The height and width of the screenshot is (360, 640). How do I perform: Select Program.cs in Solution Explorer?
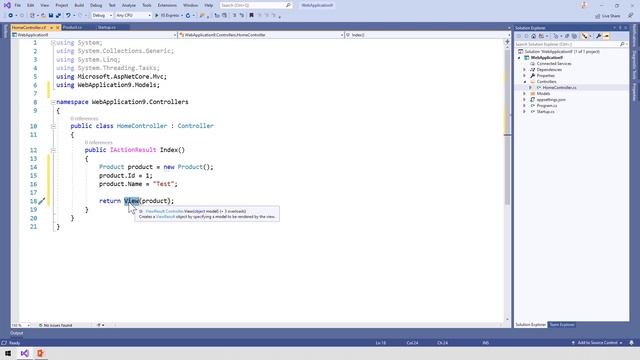[x=547, y=106]
